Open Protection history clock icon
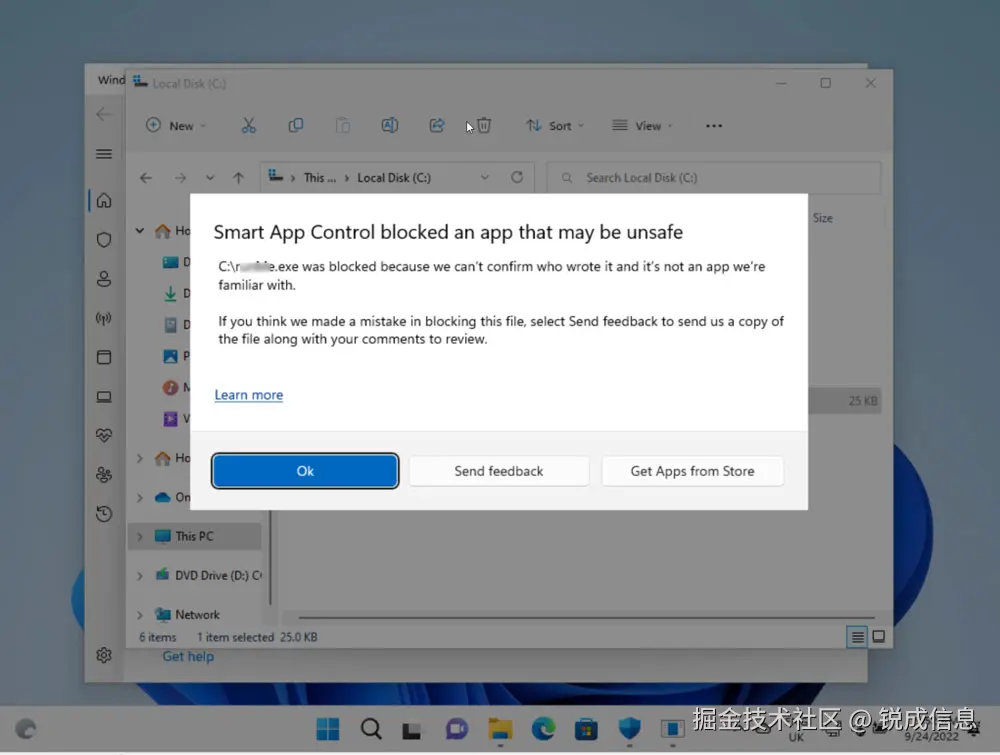 click(x=103, y=513)
